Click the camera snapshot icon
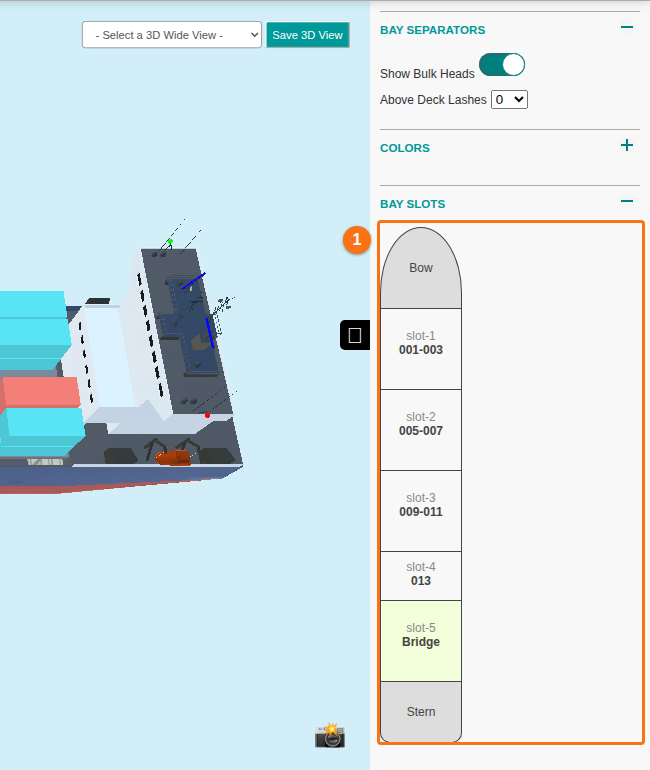The width and height of the screenshot is (650, 770). click(x=330, y=735)
